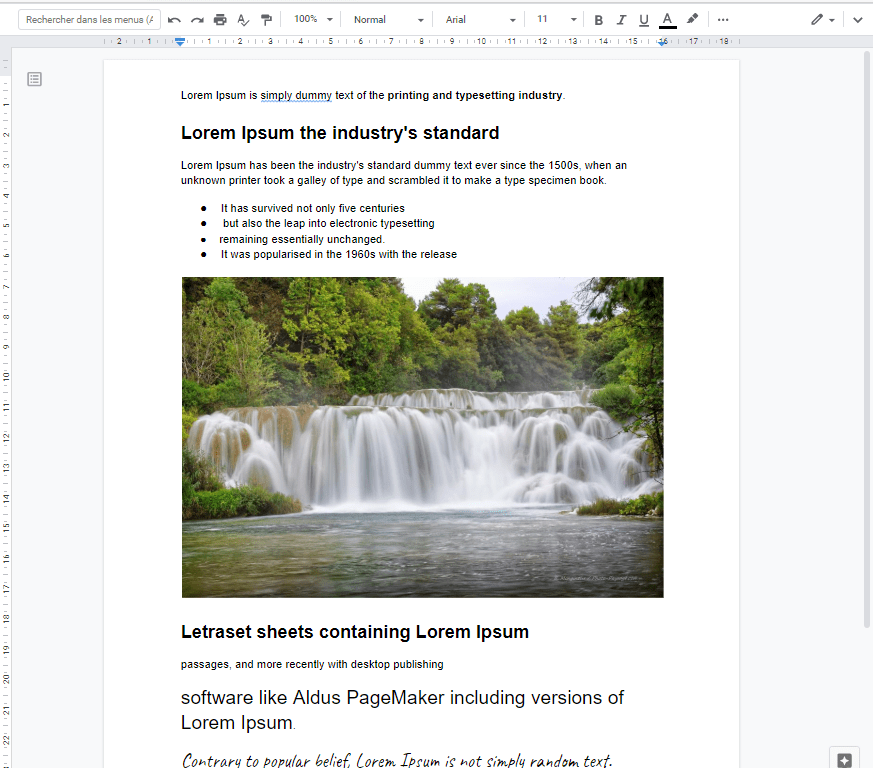The width and height of the screenshot is (873, 768).
Task: Select the redo icon in the toolbar
Action: pyautogui.click(x=196, y=18)
